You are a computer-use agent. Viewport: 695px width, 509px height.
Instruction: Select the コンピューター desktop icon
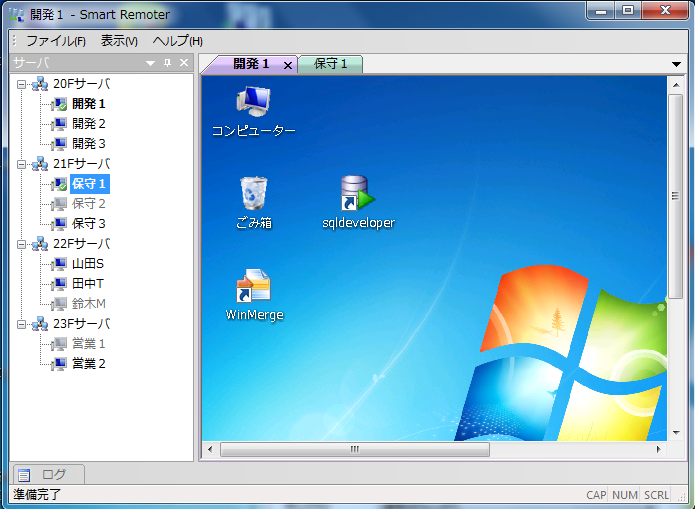pos(254,101)
